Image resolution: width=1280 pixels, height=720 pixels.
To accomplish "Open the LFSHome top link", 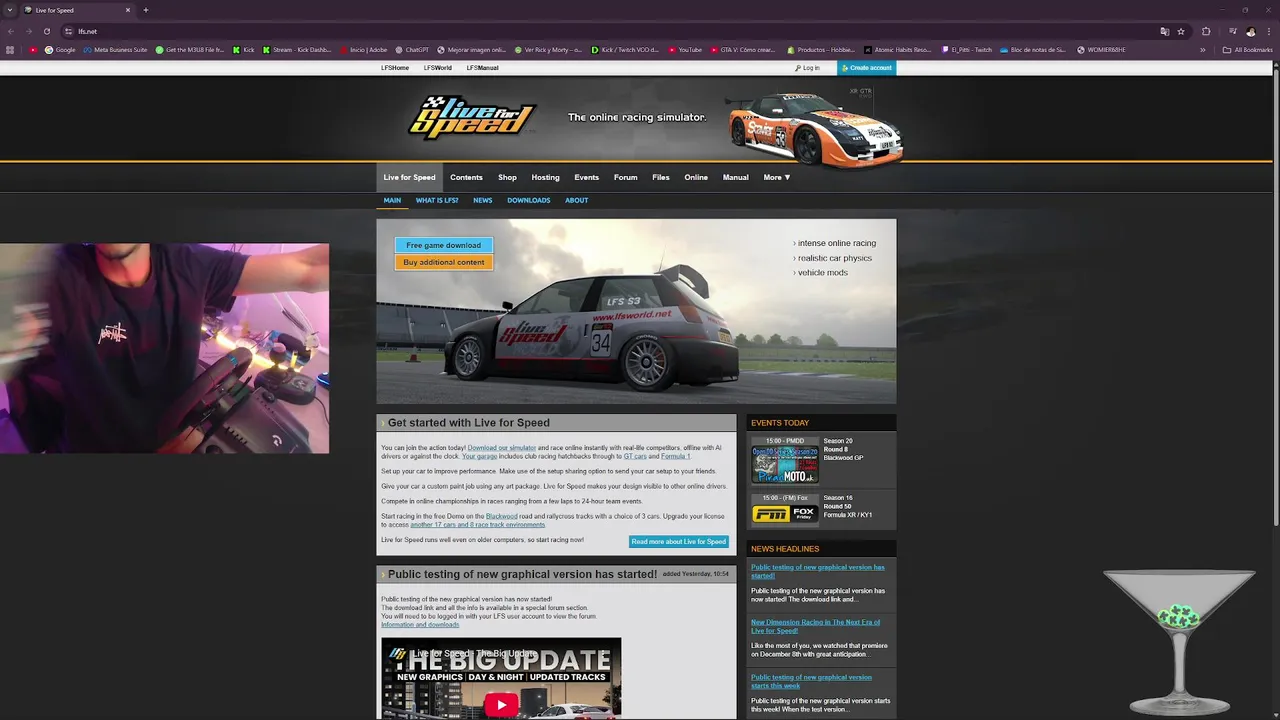I will point(395,68).
